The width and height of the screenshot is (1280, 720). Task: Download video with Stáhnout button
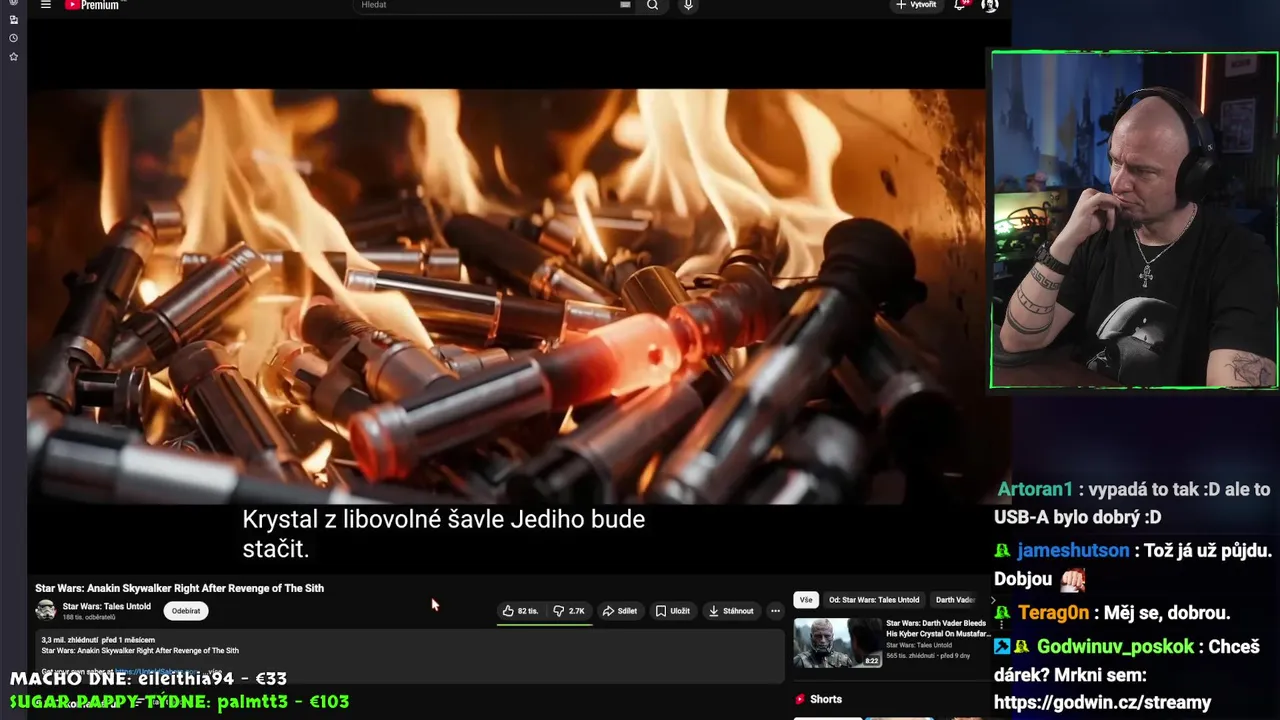coord(731,611)
